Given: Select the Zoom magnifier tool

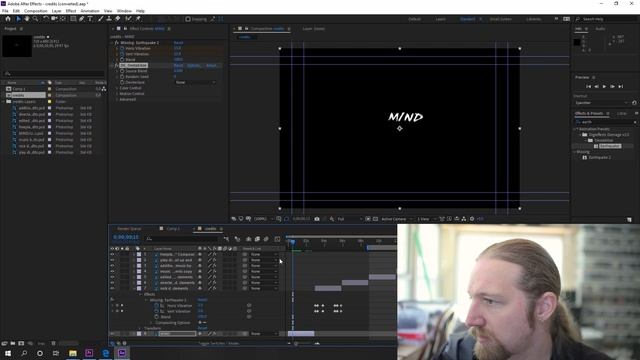Looking at the screenshot, I should pyautogui.click(x=36, y=19).
